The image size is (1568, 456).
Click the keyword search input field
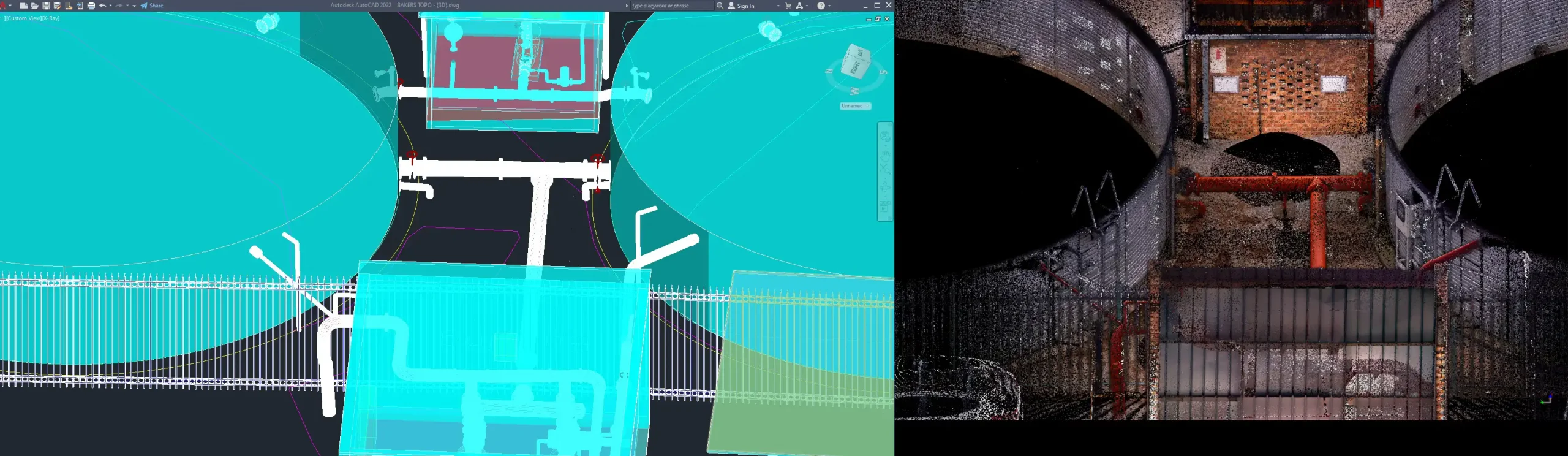click(x=671, y=6)
